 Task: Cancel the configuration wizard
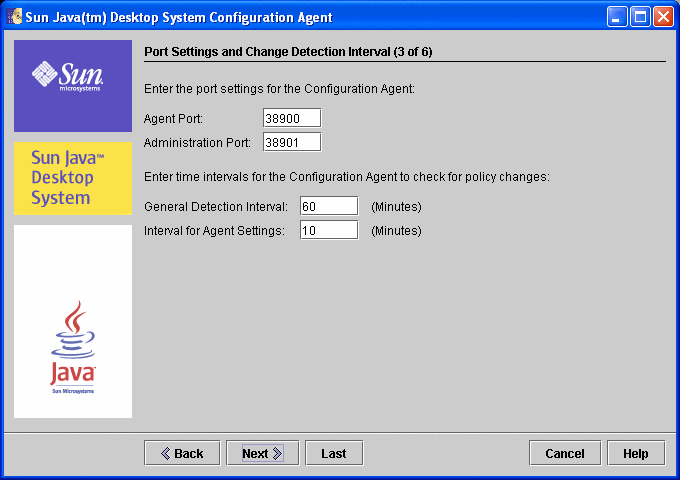coord(565,453)
